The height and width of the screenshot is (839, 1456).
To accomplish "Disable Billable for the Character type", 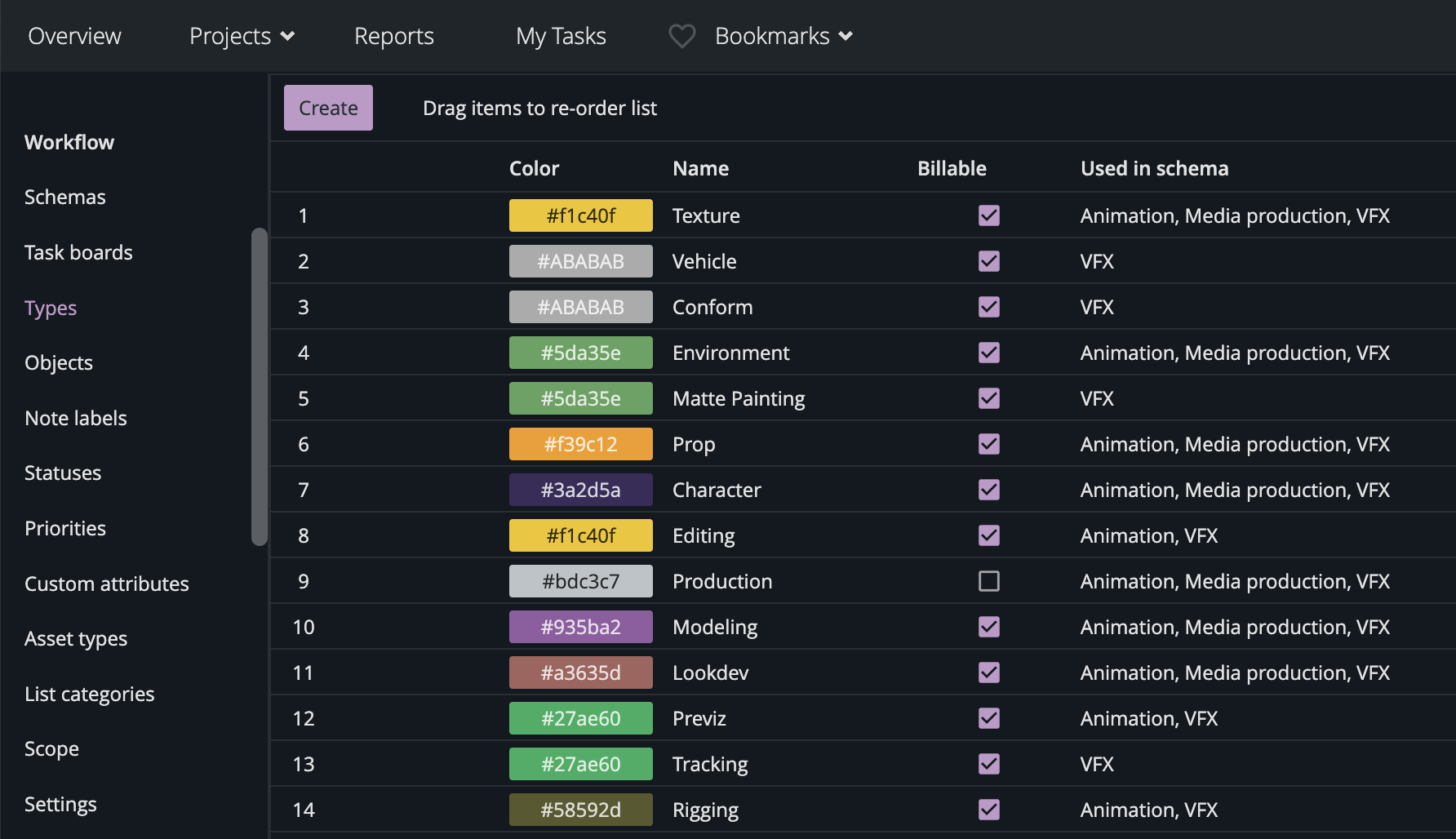I will click(x=988, y=490).
